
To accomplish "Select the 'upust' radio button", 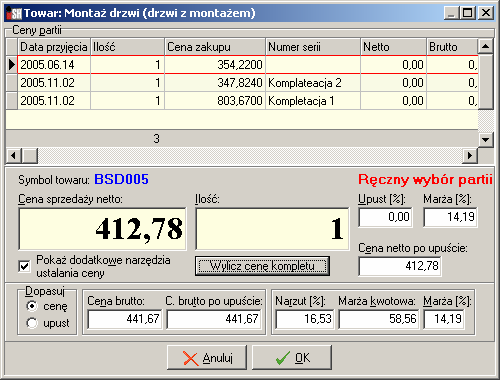I will (x=32, y=323).
